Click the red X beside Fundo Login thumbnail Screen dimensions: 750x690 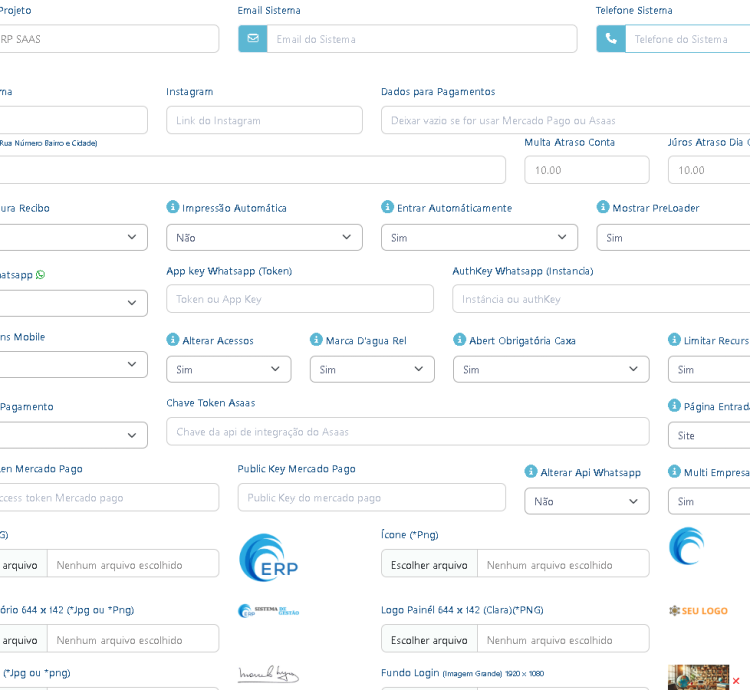(x=736, y=681)
